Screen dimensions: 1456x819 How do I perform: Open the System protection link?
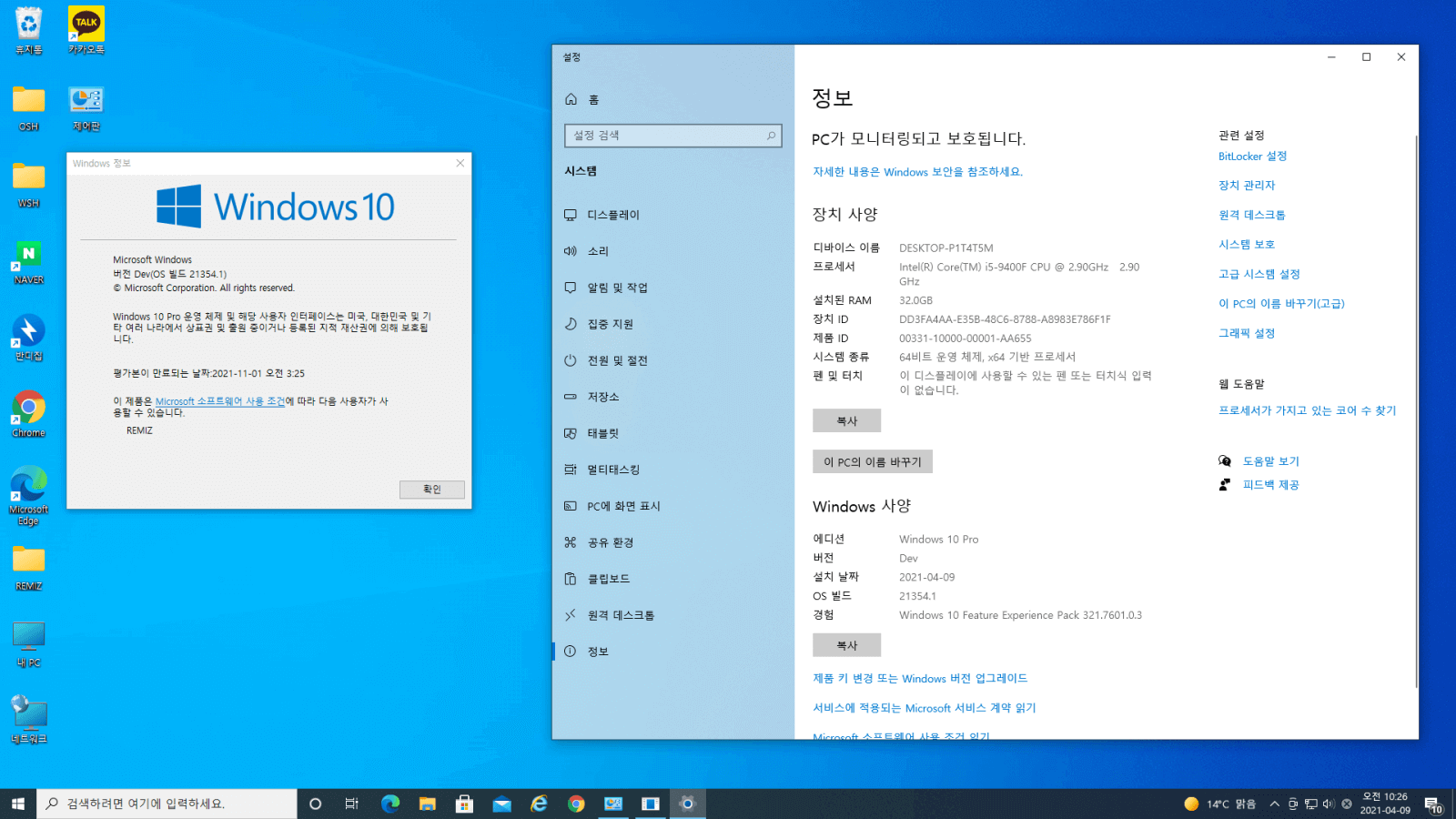click(x=1247, y=245)
